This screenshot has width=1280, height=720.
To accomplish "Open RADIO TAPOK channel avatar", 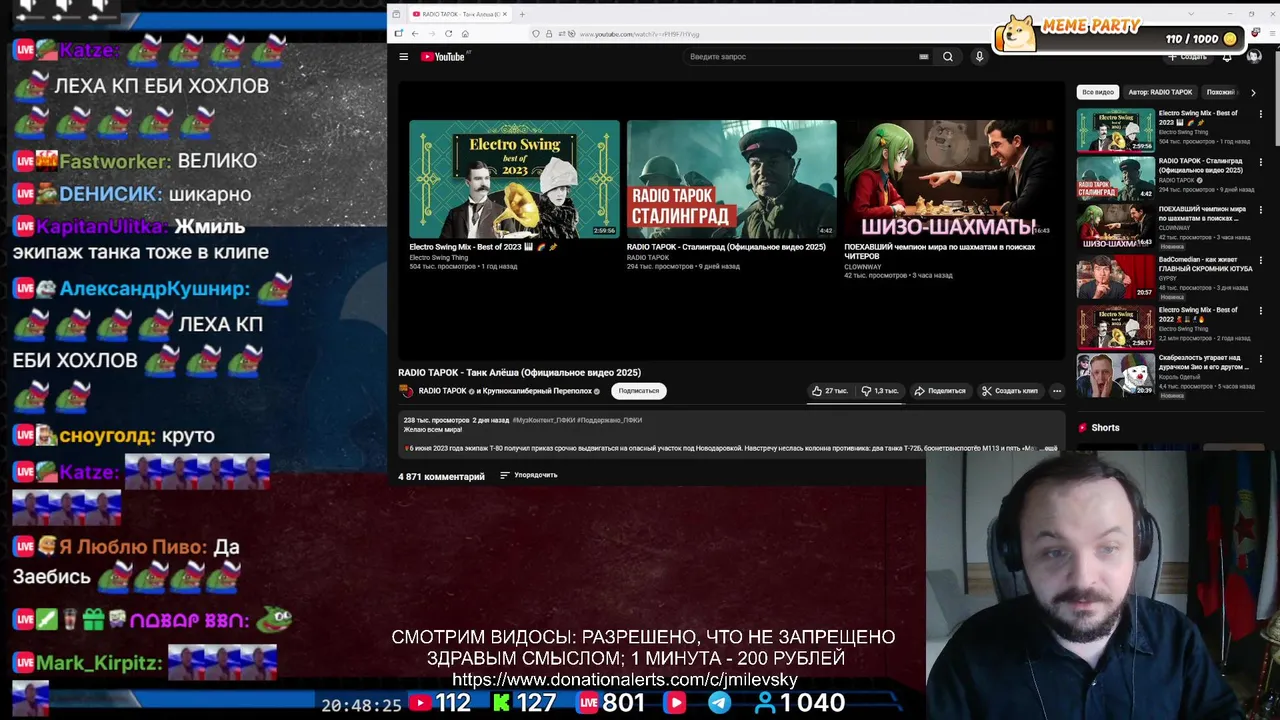I will (406, 391).
